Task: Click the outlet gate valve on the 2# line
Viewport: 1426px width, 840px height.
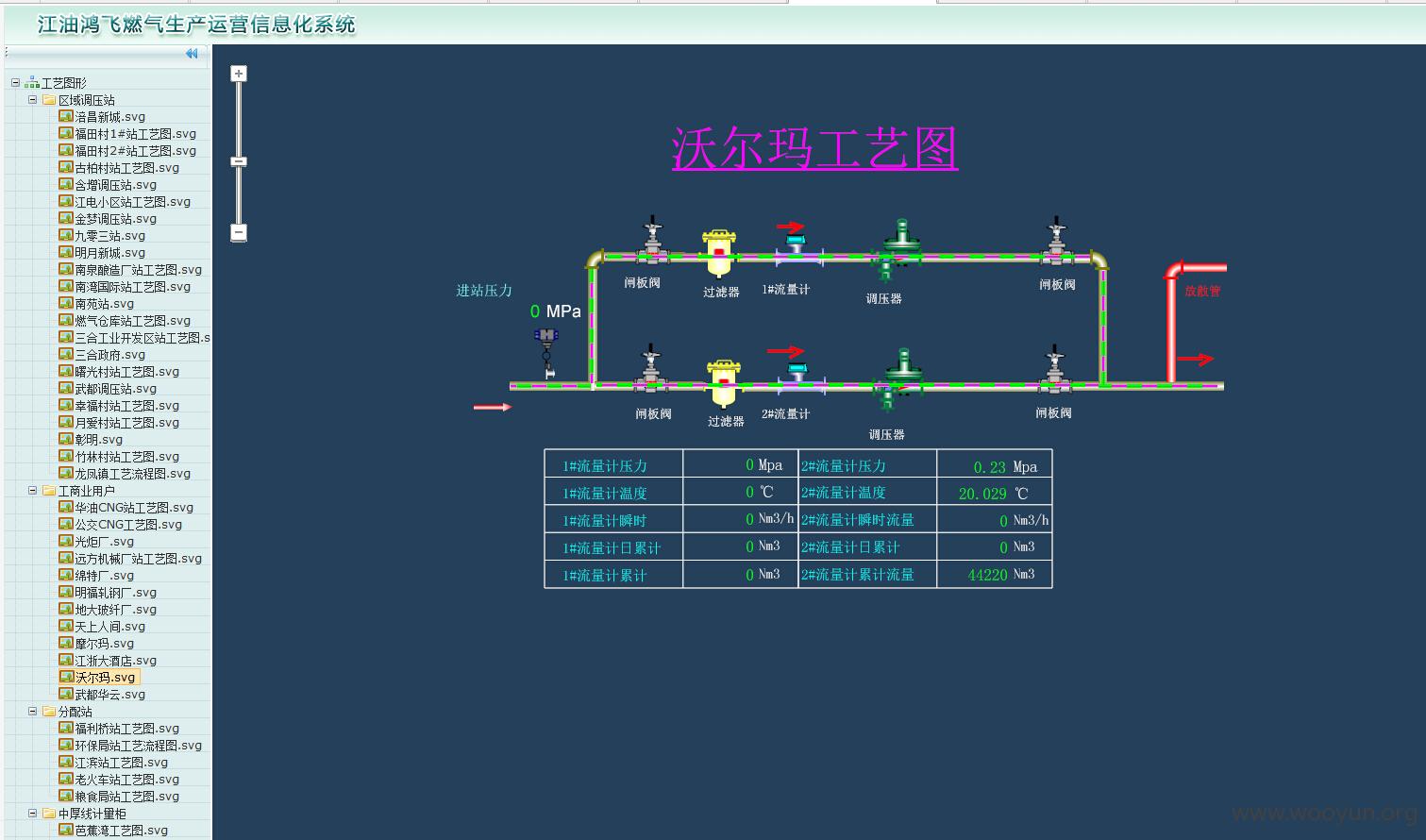Action: coord(1054,369)
